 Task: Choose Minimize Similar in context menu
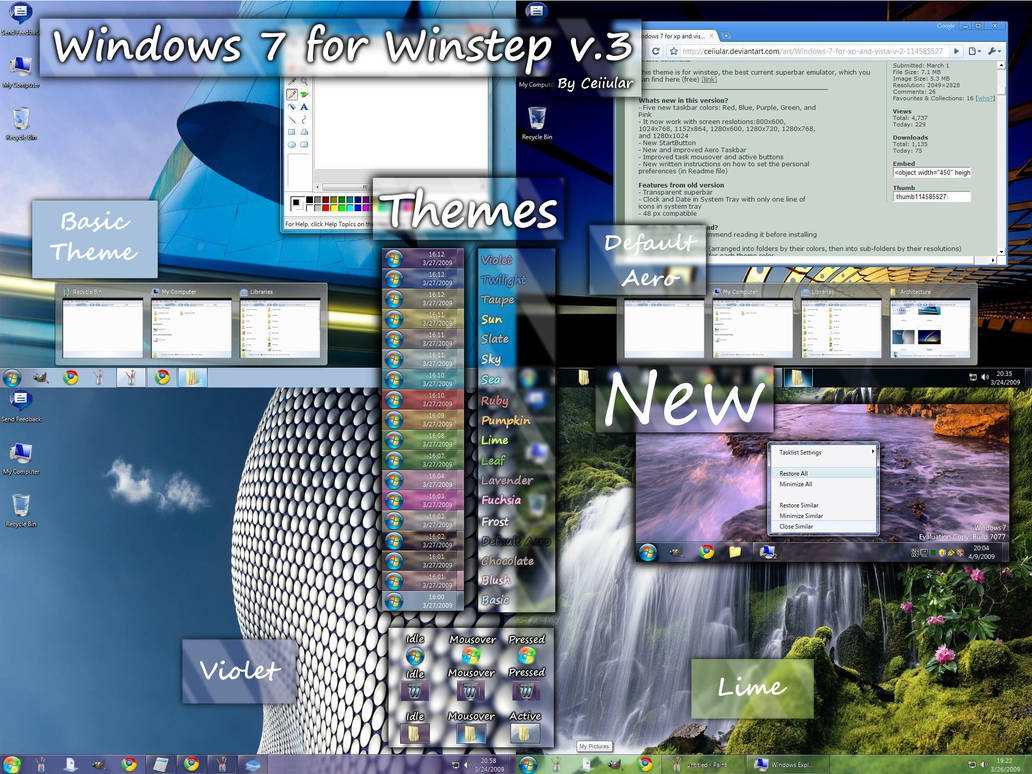click(824, 516)
